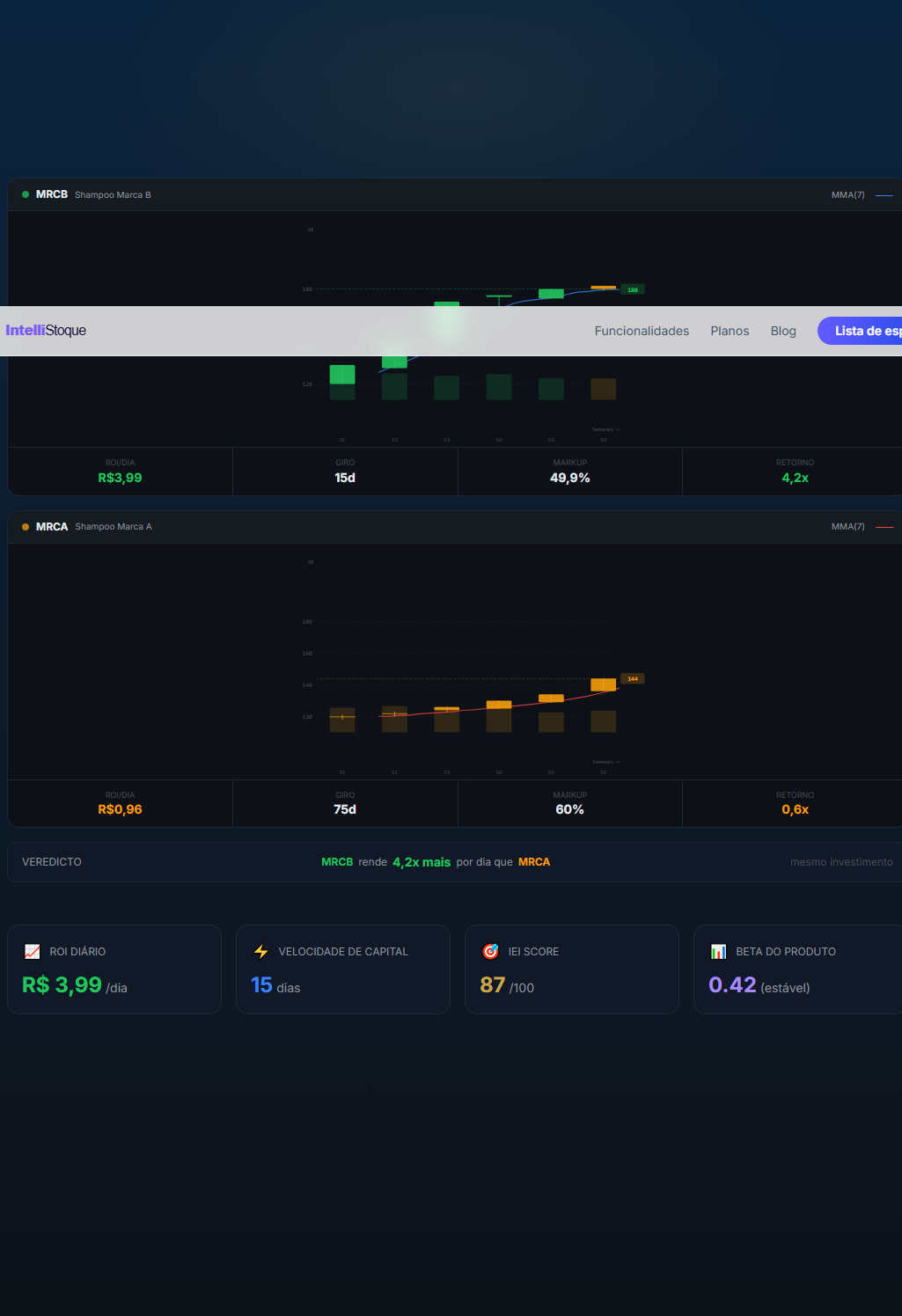The image size is (902, 1316).
Task: Click the lightning bolt icon on Velocidade de Capital
Action: coord(261,952)
